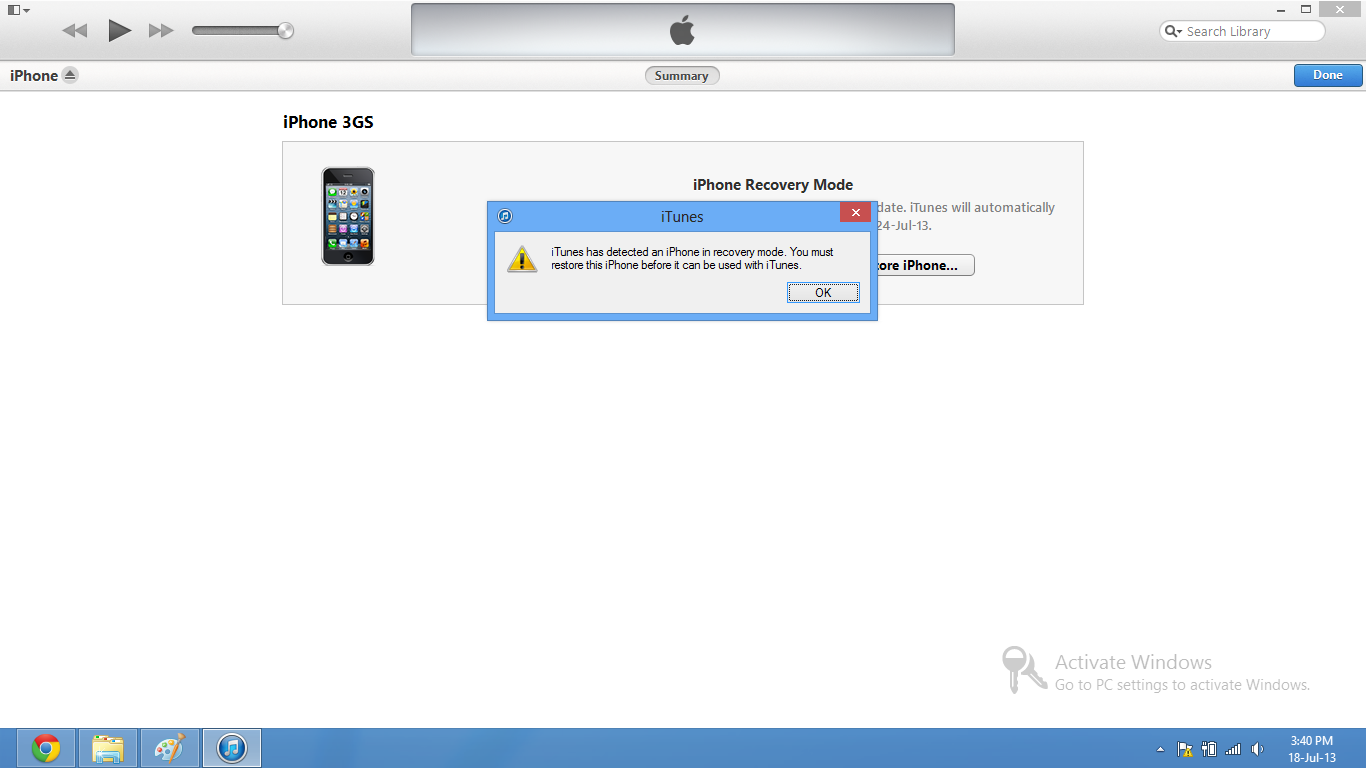Maximize the iTunes window
The width and height of the screenshot is (1366, 768).
coord(1305,9)
